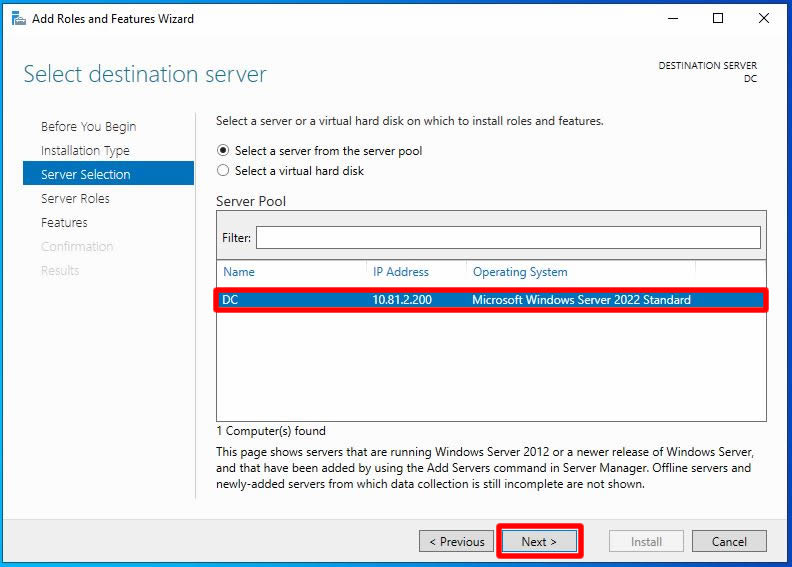Go to Installation Type step
Image resolution: width=792 pixels, height=567 pixels.
coord(85,150)
